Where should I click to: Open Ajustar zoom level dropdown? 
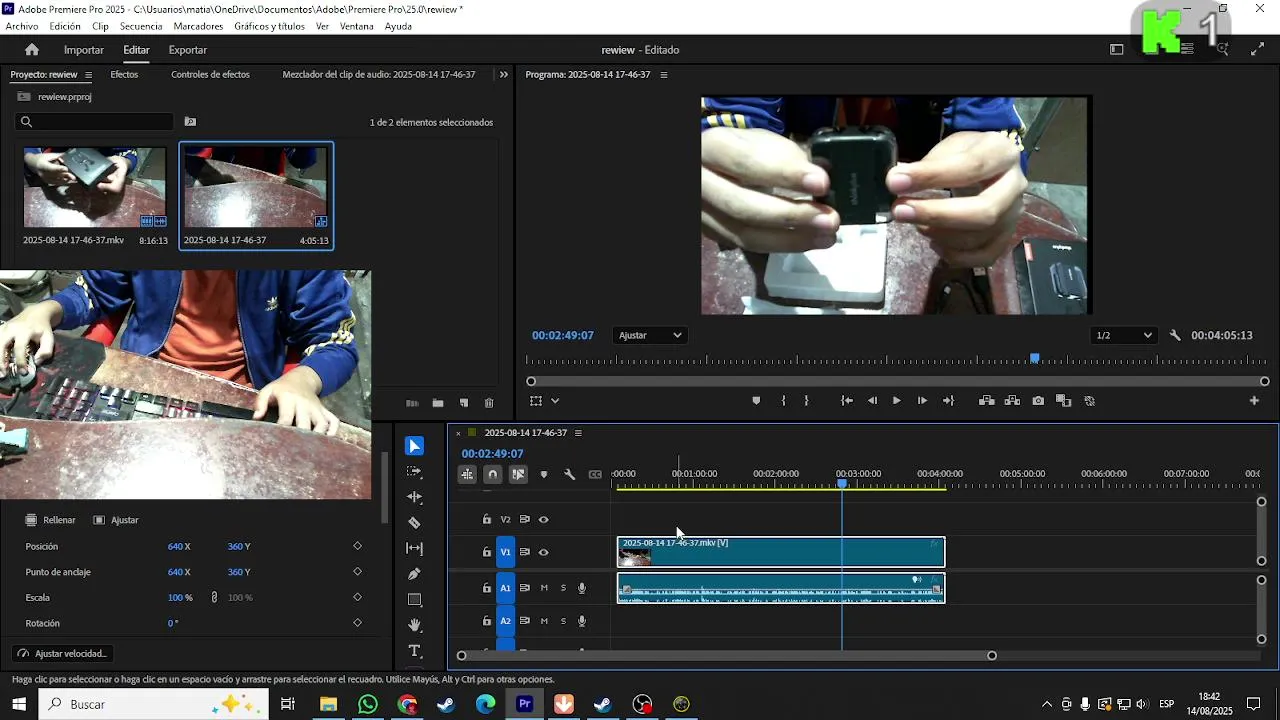point(650,336)
